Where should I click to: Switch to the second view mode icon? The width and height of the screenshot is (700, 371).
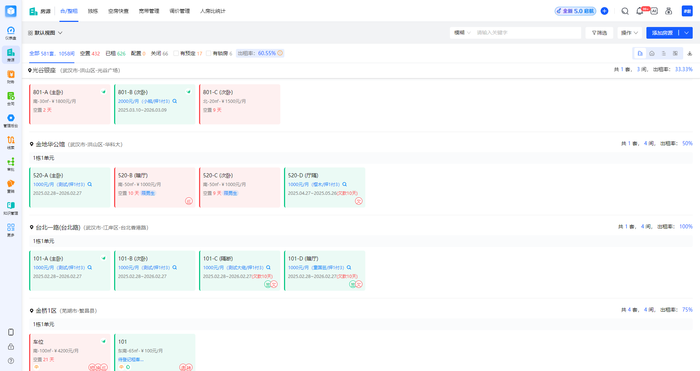[x=652, y=53]
